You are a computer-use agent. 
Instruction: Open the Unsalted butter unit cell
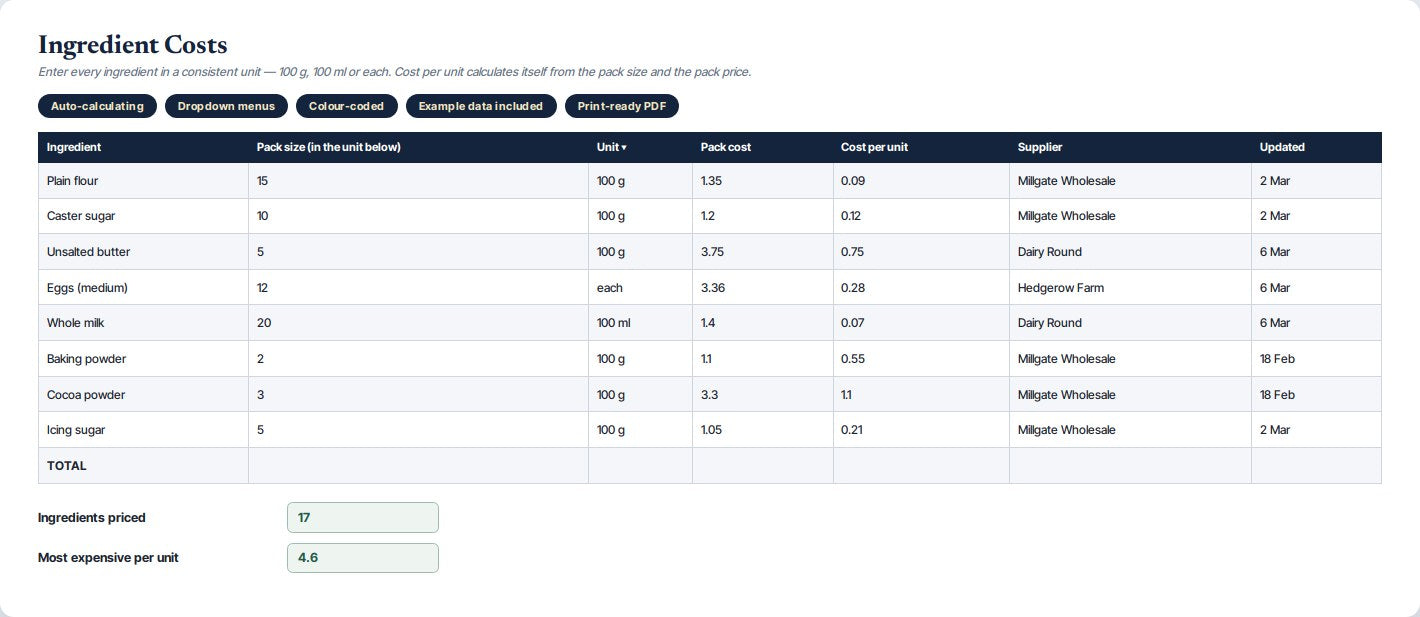tap(640, 252)
